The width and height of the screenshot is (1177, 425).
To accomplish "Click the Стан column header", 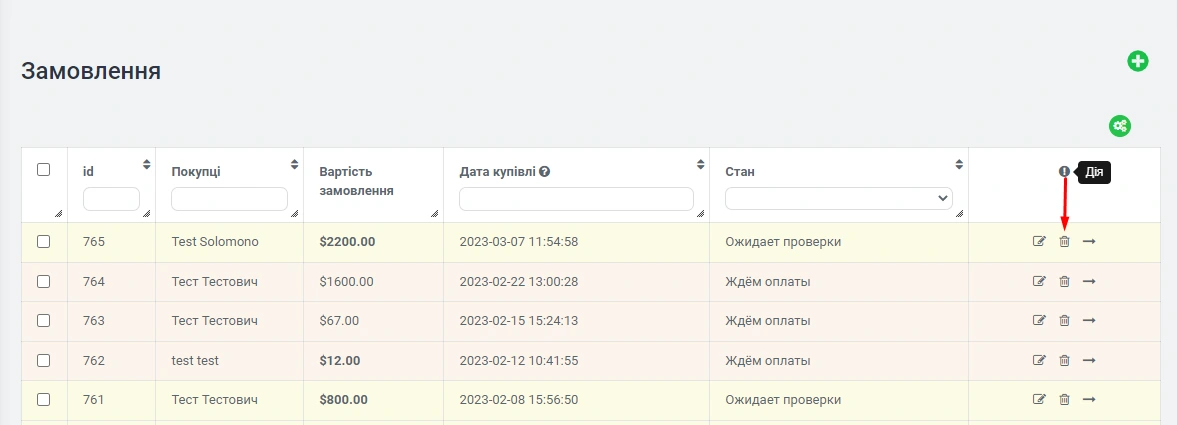I will [740, 172].
